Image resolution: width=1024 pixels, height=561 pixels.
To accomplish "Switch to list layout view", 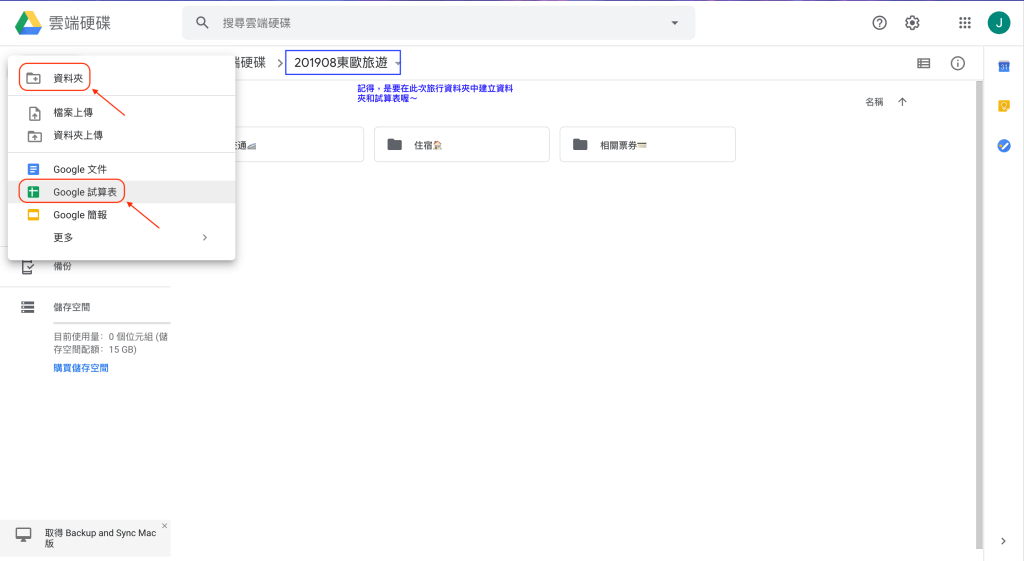I will click(924, 64).
